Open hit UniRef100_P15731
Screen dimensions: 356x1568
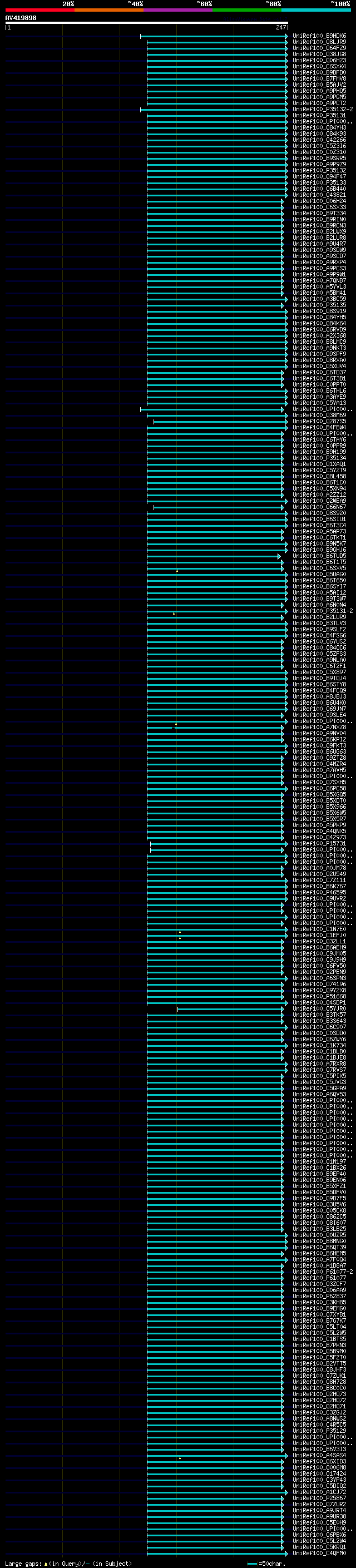coord(319,844)
